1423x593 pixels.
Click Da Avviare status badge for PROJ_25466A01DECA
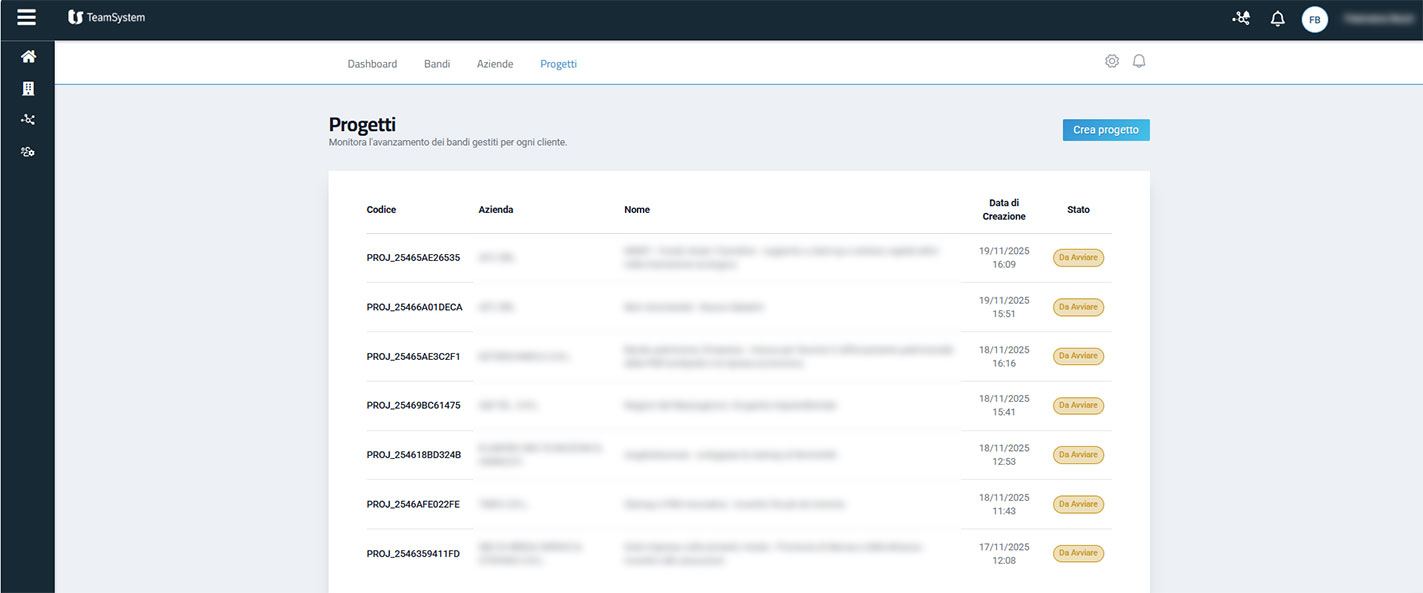click(1078, 307)
